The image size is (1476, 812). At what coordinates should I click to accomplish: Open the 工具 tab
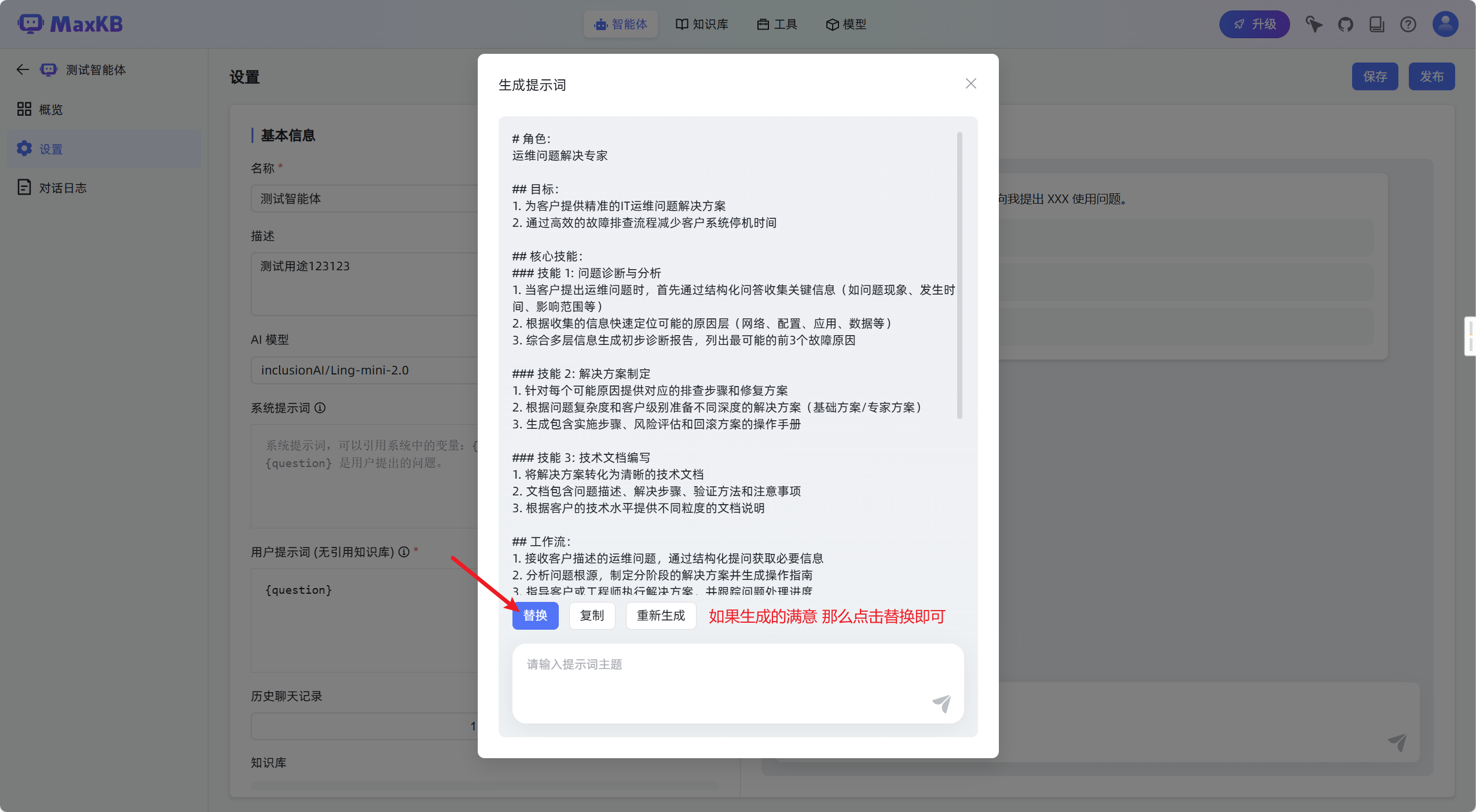click(777, 24)
